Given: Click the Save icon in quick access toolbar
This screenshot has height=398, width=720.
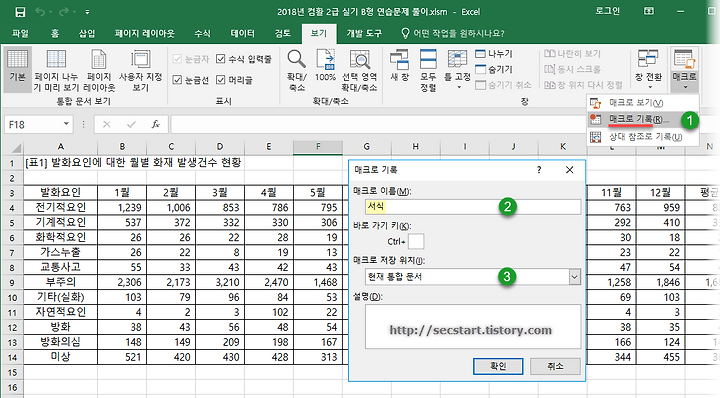Looking at the screenshot, I should pos(20,12).
